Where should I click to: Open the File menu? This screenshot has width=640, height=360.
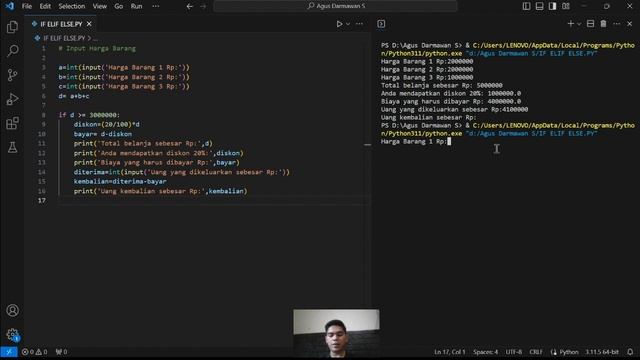(27, 6)
